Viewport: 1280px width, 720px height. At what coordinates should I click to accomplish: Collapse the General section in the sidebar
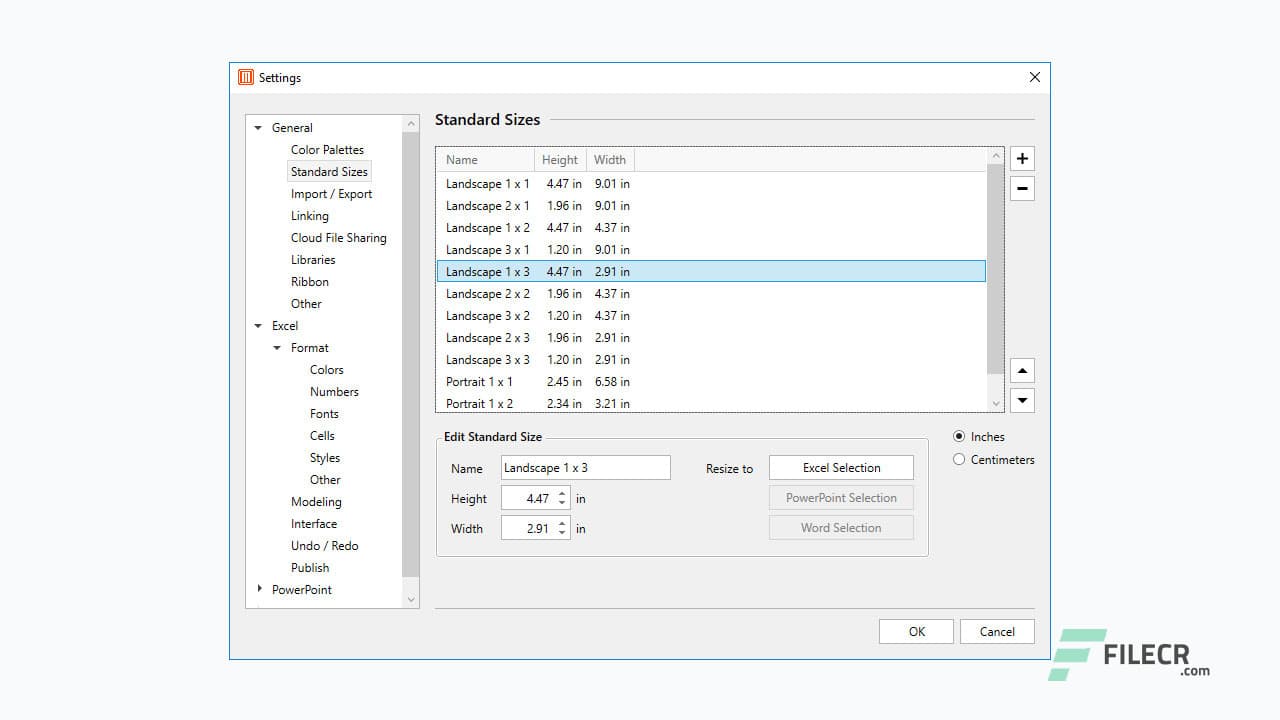[258, 127]
